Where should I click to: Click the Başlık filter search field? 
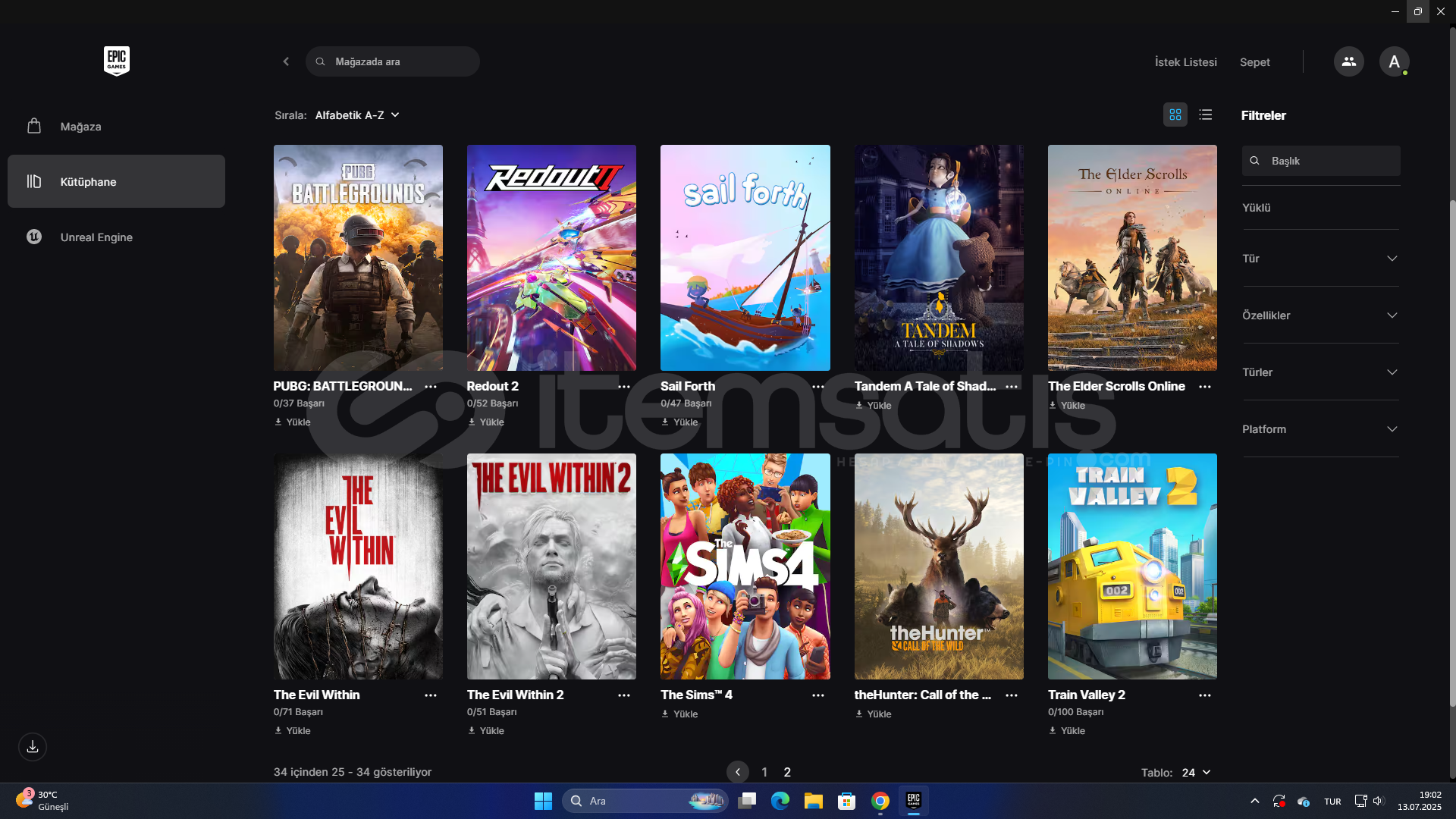tap(1321, 161)
